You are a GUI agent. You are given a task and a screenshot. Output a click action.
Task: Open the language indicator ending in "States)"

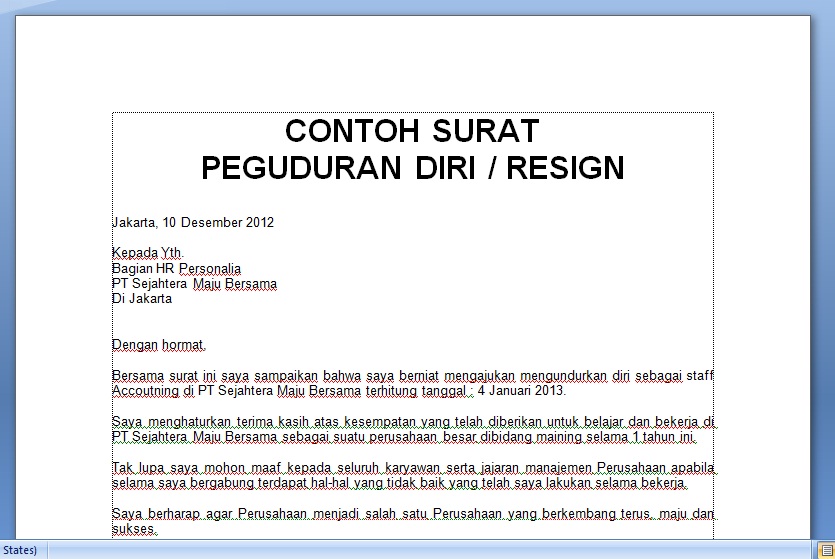coord(20,550)
